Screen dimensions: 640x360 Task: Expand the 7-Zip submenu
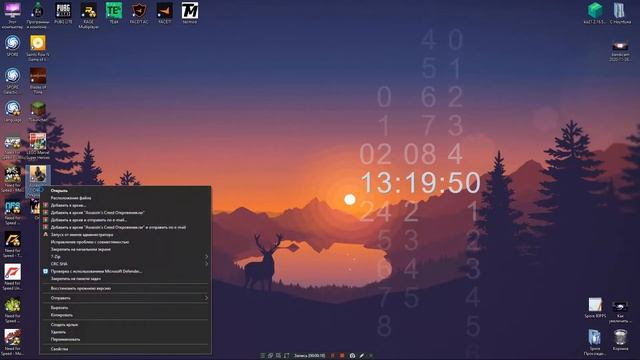click(x=126, y=257)
